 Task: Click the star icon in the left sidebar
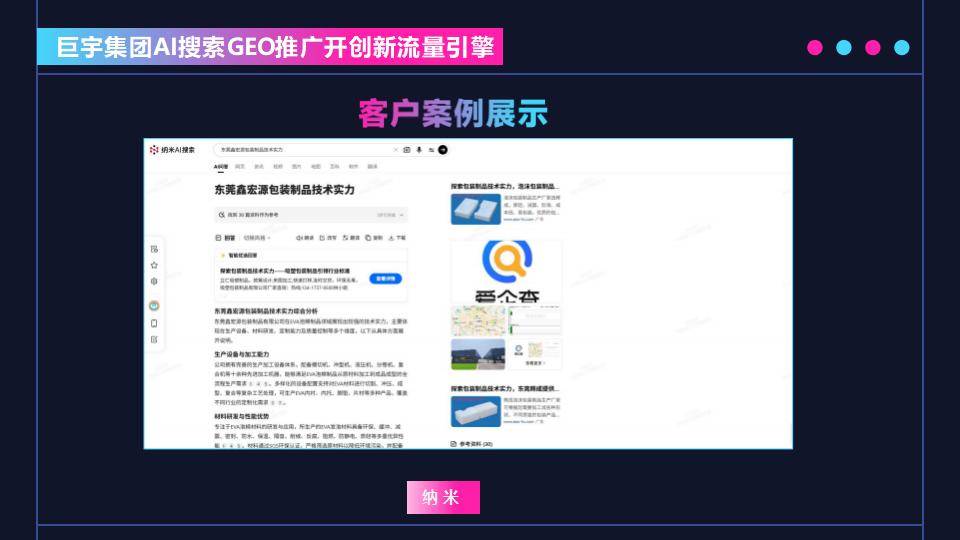click(154, 265)
